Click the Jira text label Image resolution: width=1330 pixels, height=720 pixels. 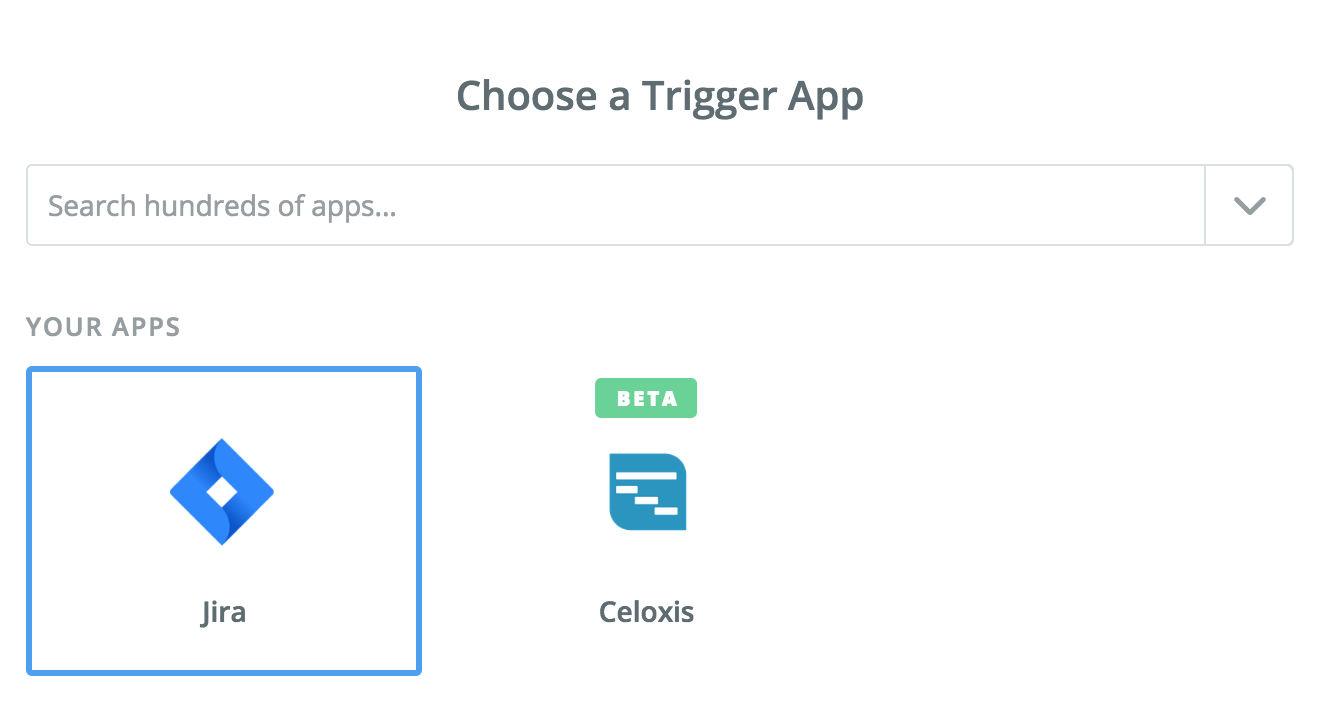tap(223, 611)
